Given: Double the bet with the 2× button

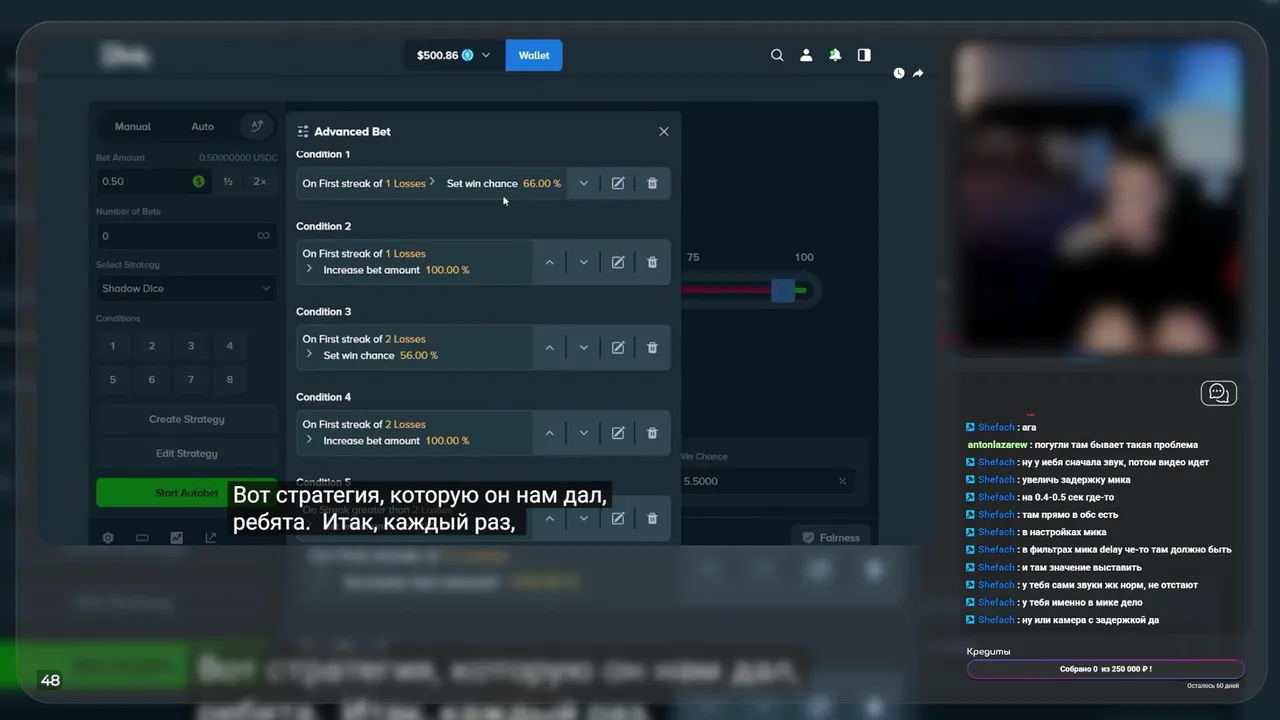Looking at the screenshot, I should tap(260, 181).
